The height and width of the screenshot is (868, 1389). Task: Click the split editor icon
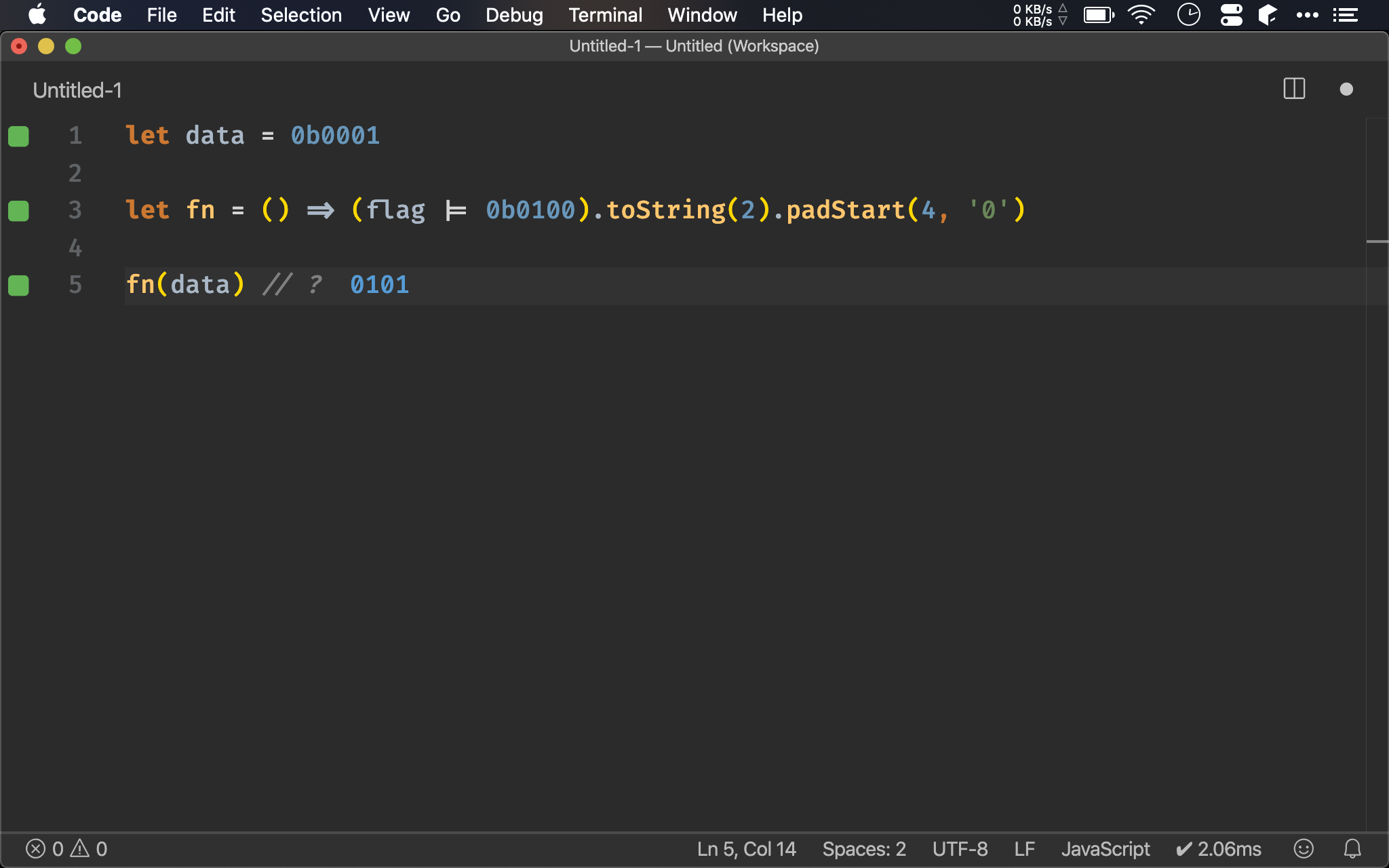(1294, 89)
